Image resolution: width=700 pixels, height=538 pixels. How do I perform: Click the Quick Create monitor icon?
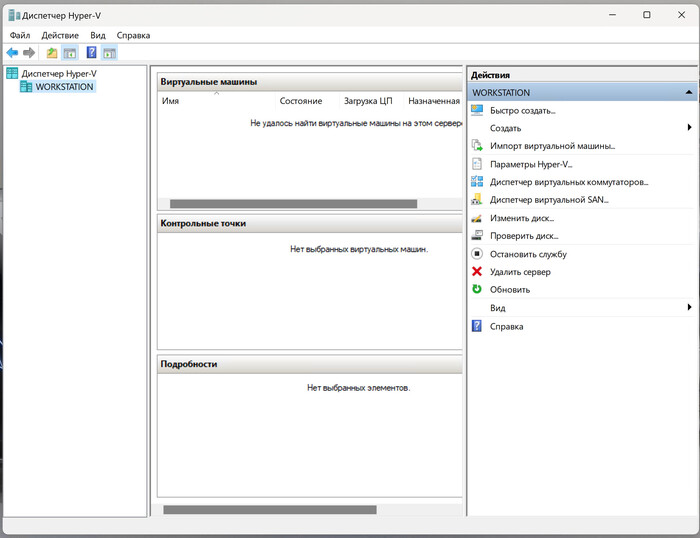pos(477,110)
